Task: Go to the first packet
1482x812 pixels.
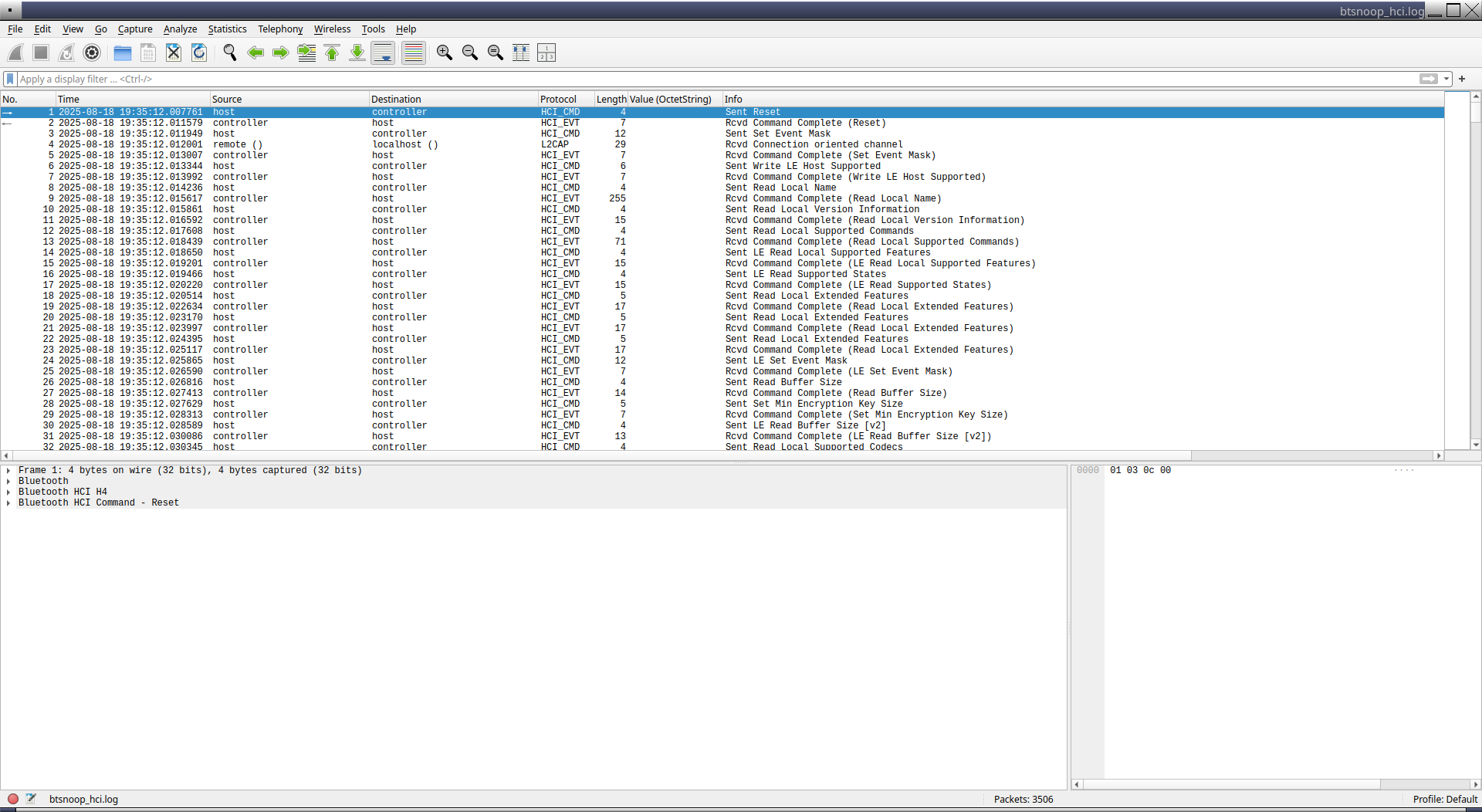Action: click(332, 52)
